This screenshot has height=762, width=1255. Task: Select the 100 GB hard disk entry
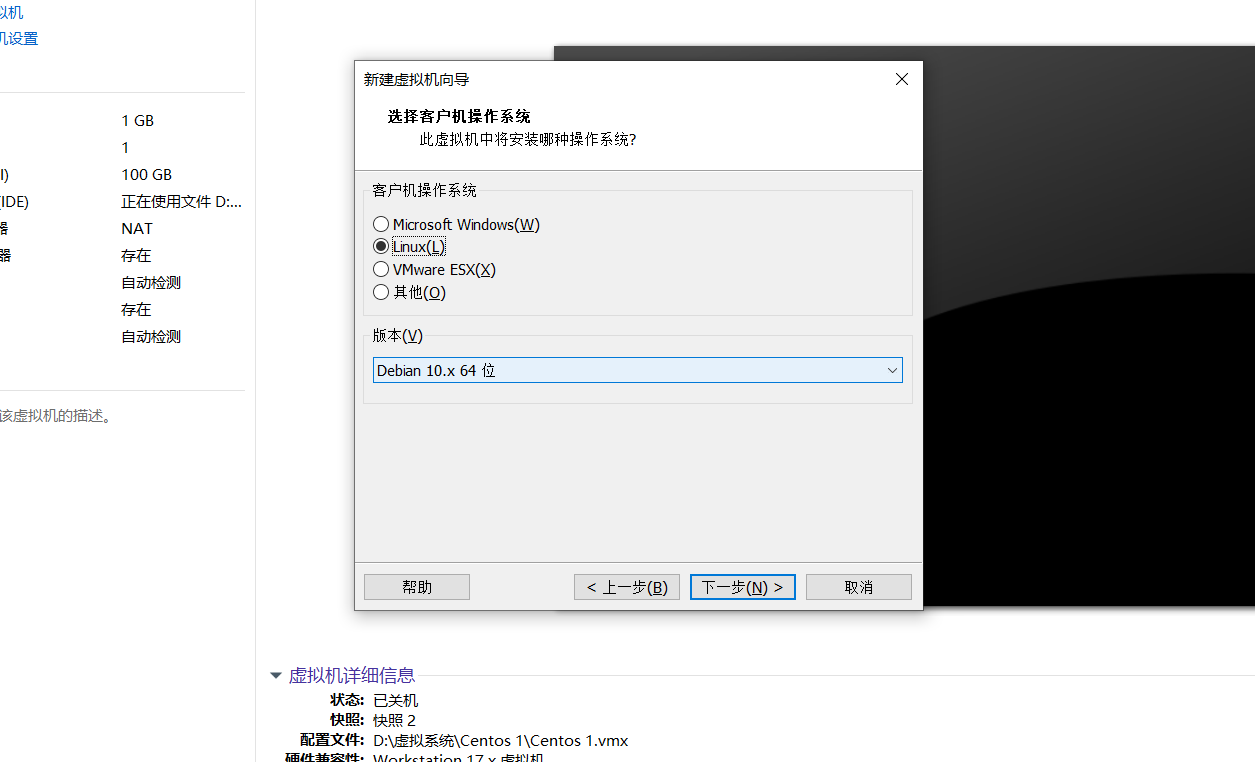coord(146,174)
